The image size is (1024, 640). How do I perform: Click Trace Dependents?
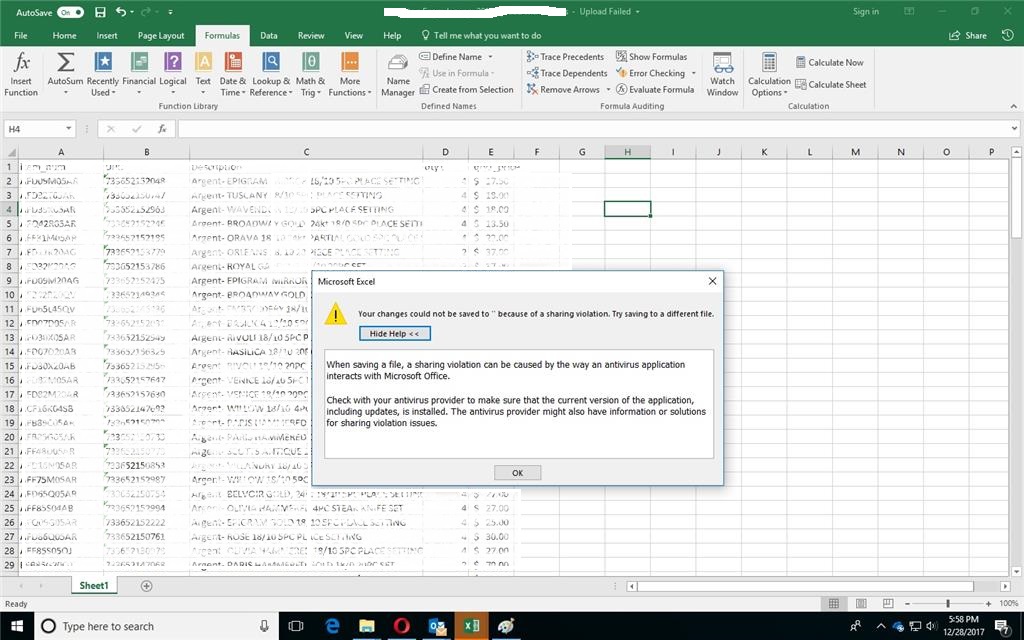567,73
